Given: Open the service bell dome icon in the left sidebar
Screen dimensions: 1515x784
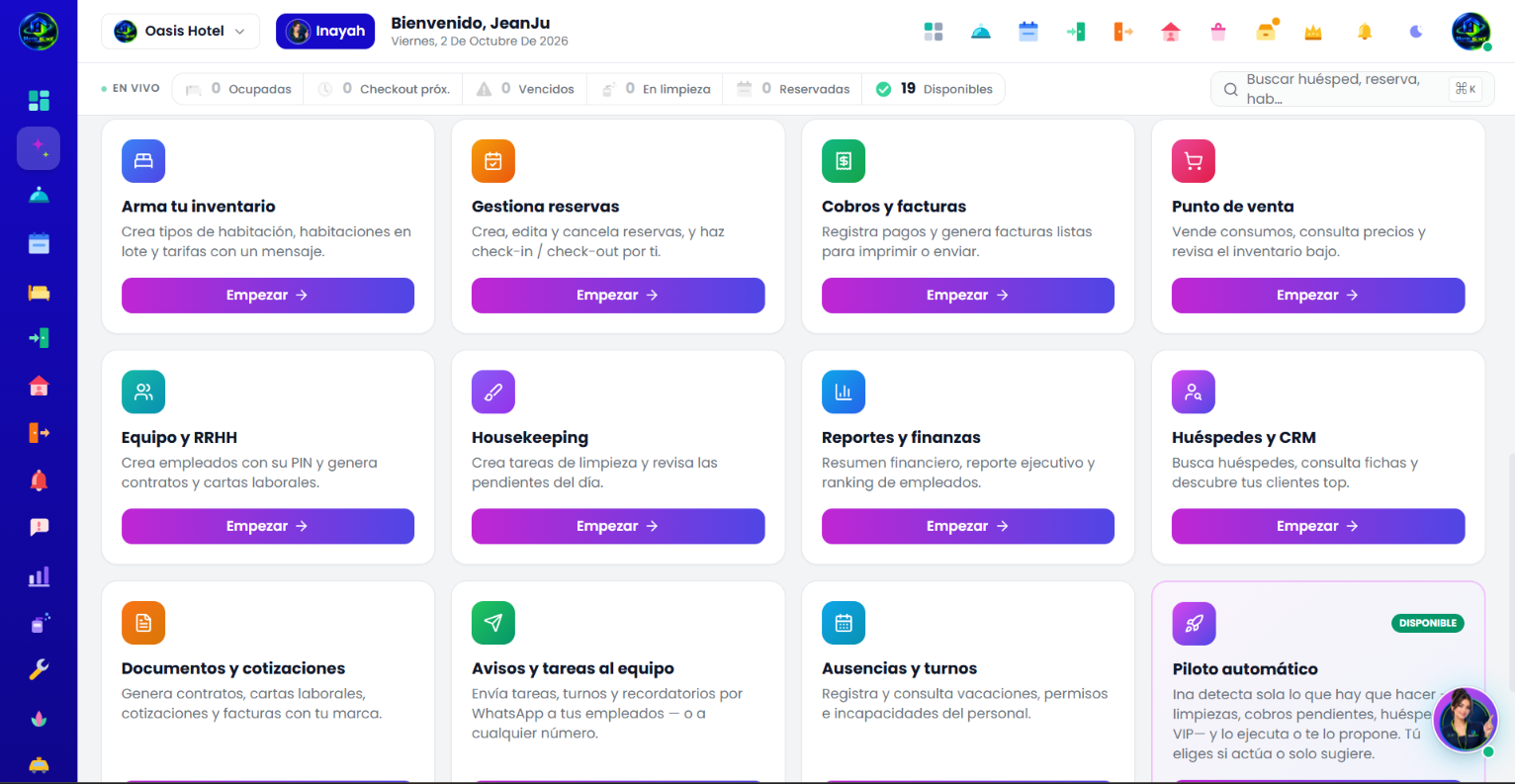Looking at the screenshot, I should [39, 195].
